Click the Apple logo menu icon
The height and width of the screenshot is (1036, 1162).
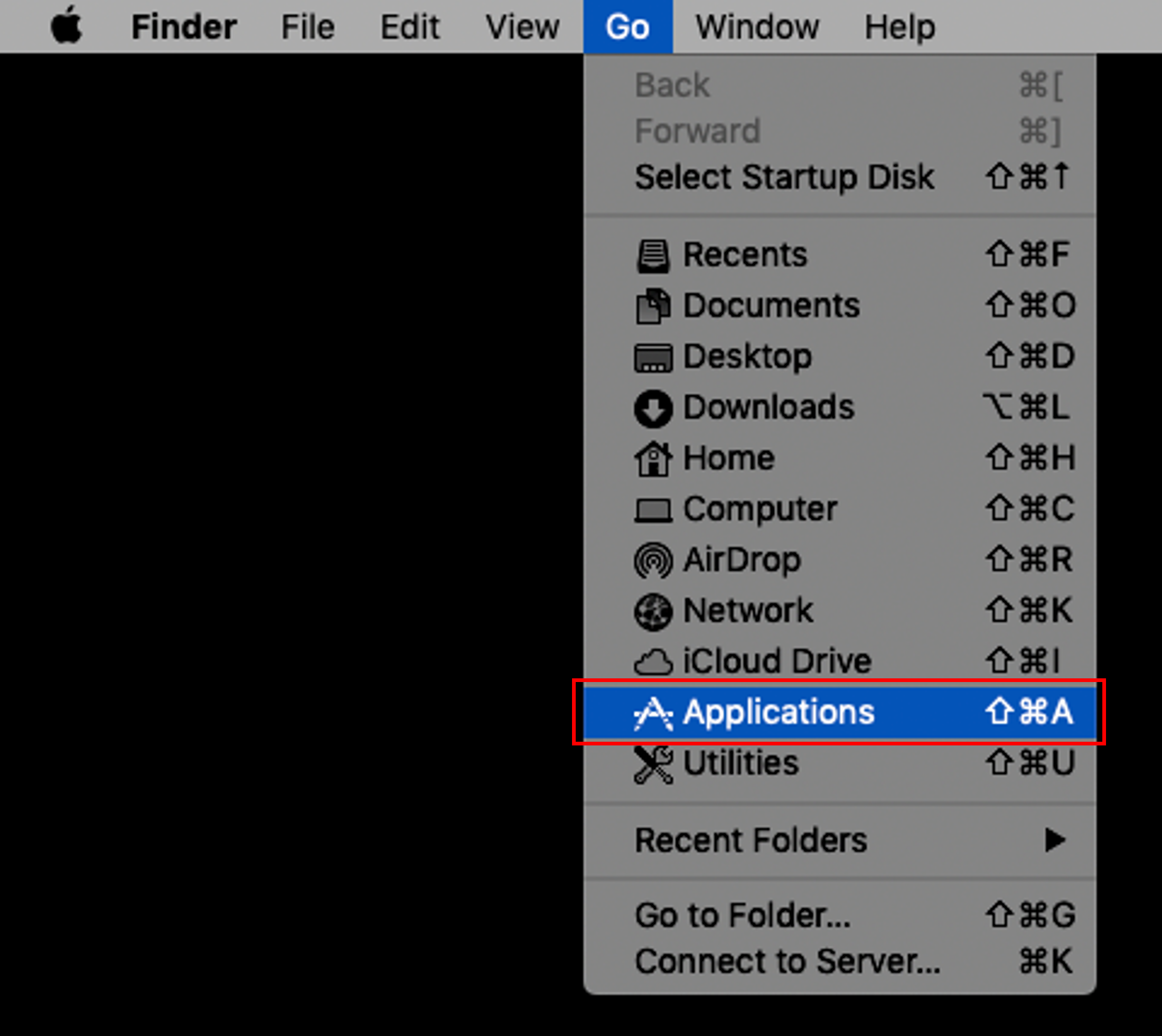(x=67, y=25)
